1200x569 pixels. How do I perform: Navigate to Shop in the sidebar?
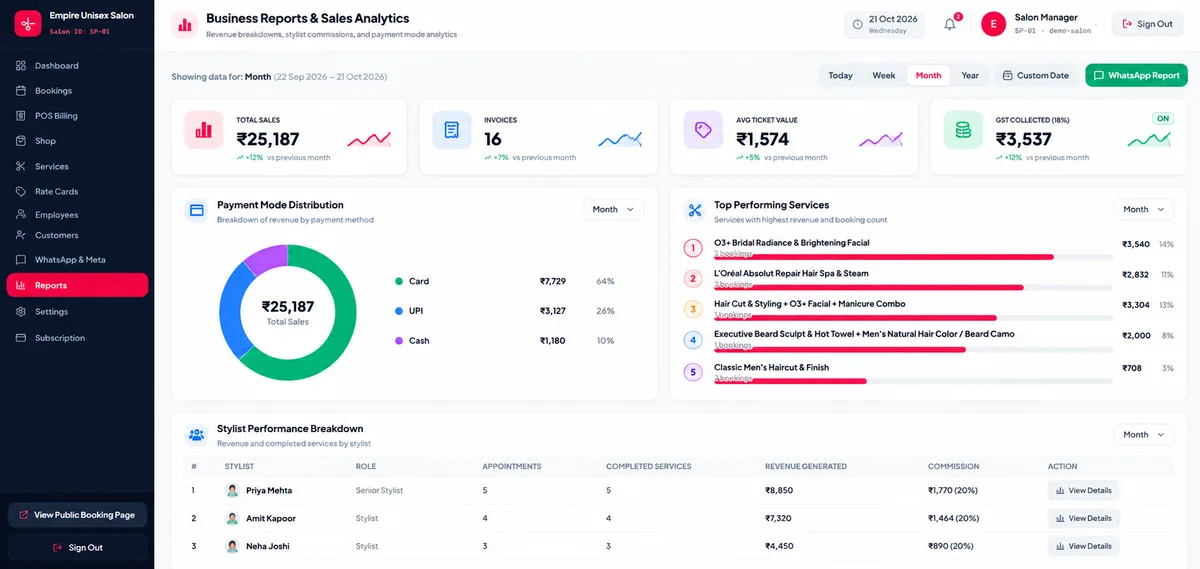pos(77,141)
